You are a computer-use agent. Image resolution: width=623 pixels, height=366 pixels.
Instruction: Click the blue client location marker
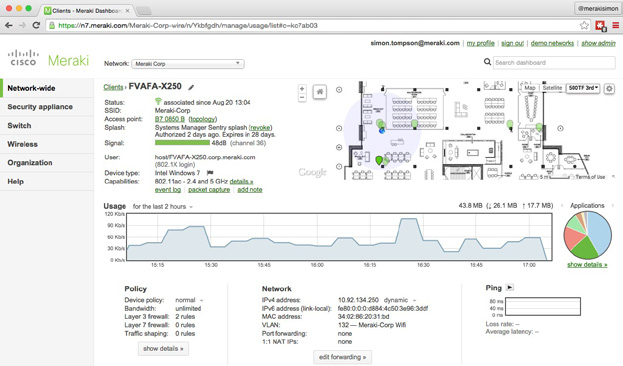click(382, 130)
